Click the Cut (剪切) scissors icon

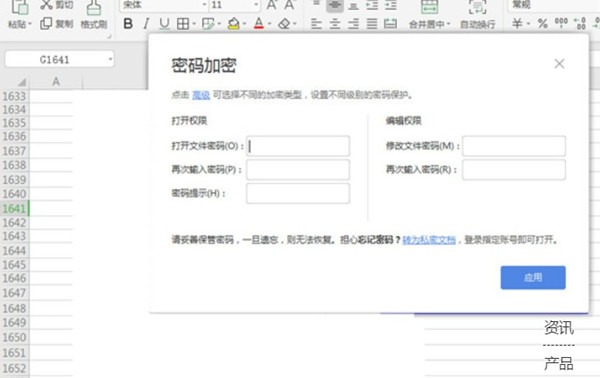coord(46,5)
